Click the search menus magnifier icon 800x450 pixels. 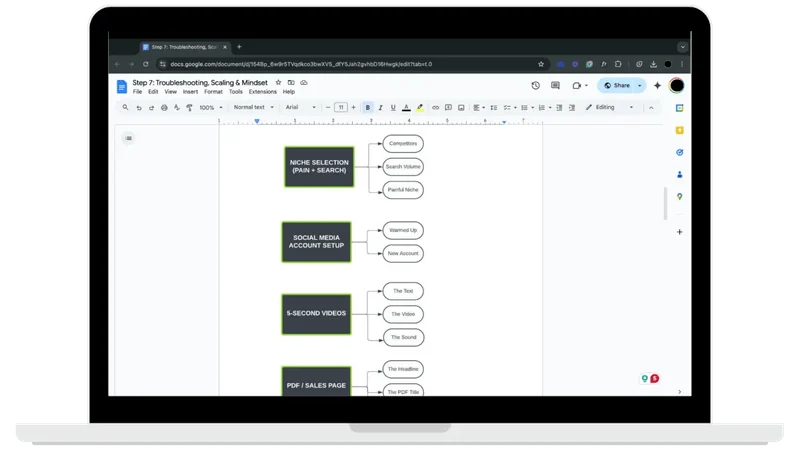[125, 108]
